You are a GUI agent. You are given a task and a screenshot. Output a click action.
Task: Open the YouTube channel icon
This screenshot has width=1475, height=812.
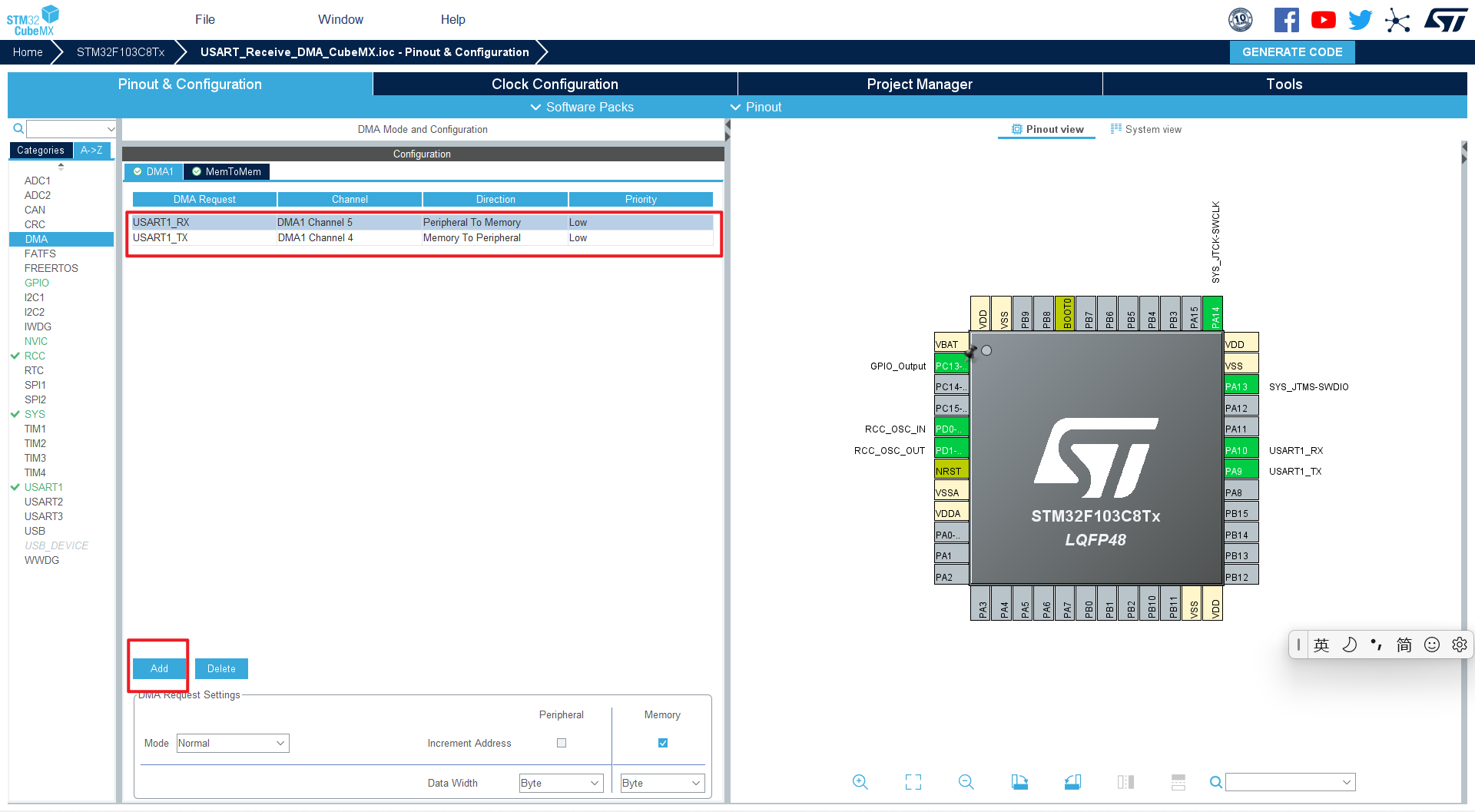point(1323,20)
